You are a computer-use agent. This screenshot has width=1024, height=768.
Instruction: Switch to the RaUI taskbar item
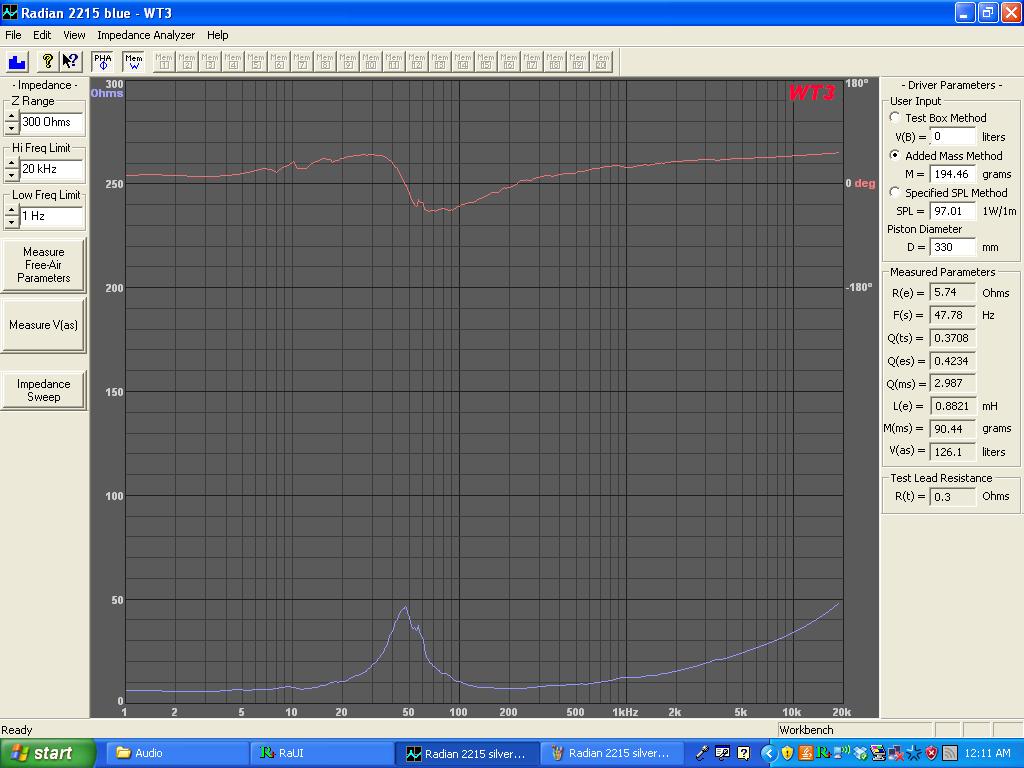tap(321, 754)
